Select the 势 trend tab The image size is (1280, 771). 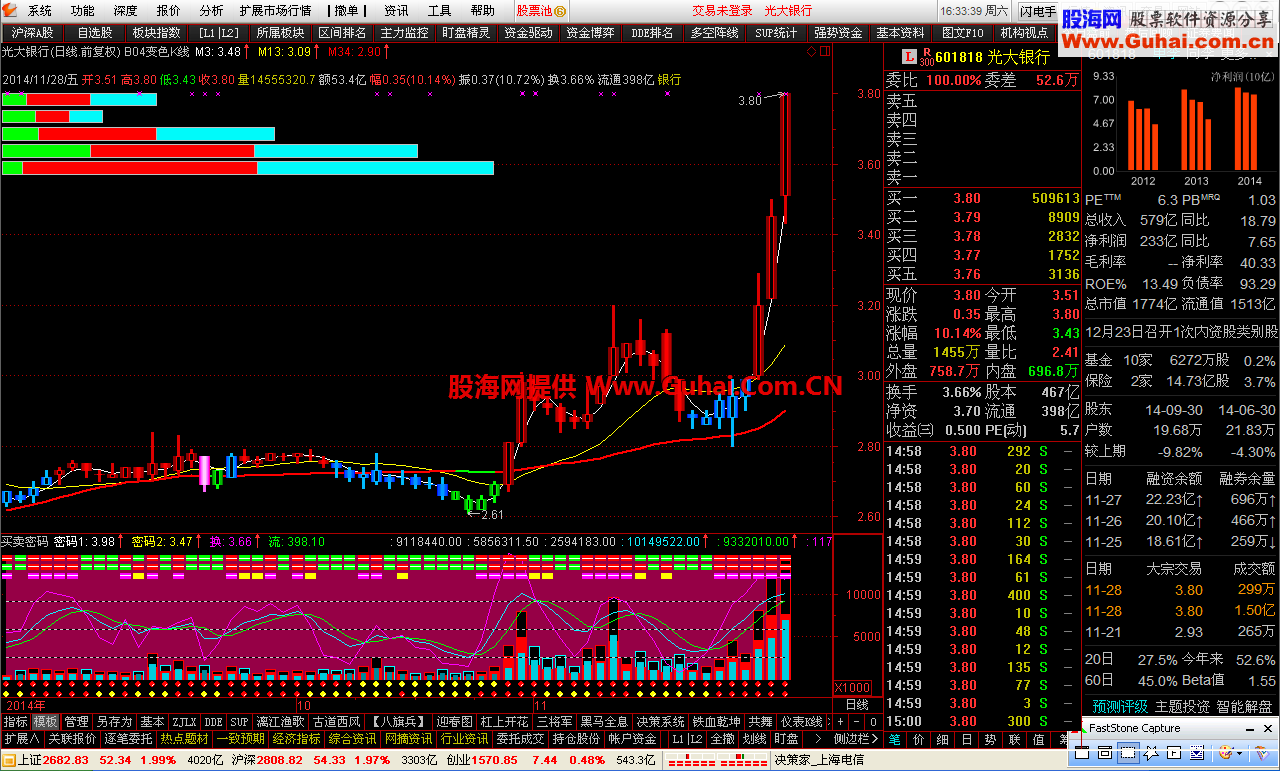point(990,739)
